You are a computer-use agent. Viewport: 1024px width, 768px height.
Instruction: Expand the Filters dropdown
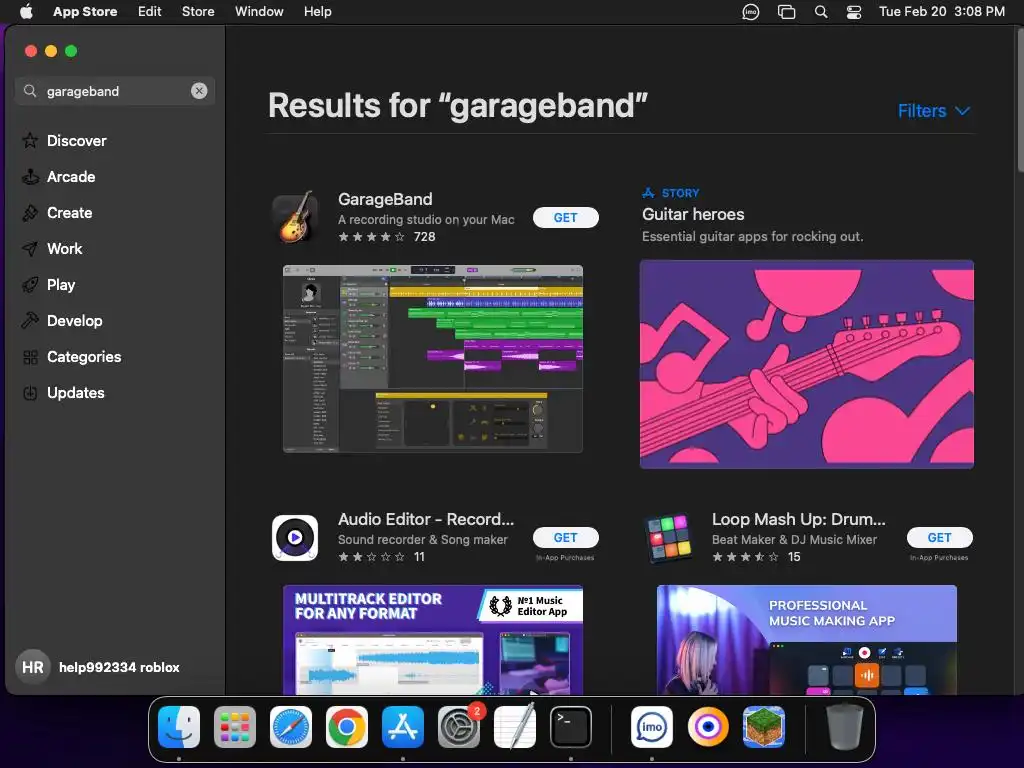click(934, 111)
